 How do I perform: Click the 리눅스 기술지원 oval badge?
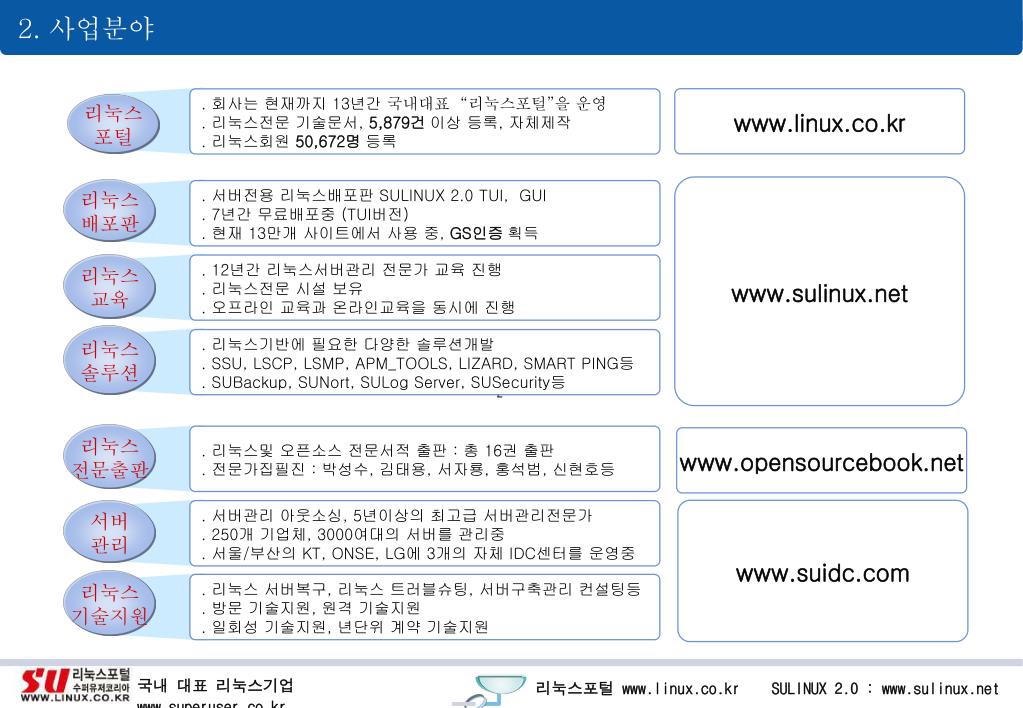click(x=110, y=604)
